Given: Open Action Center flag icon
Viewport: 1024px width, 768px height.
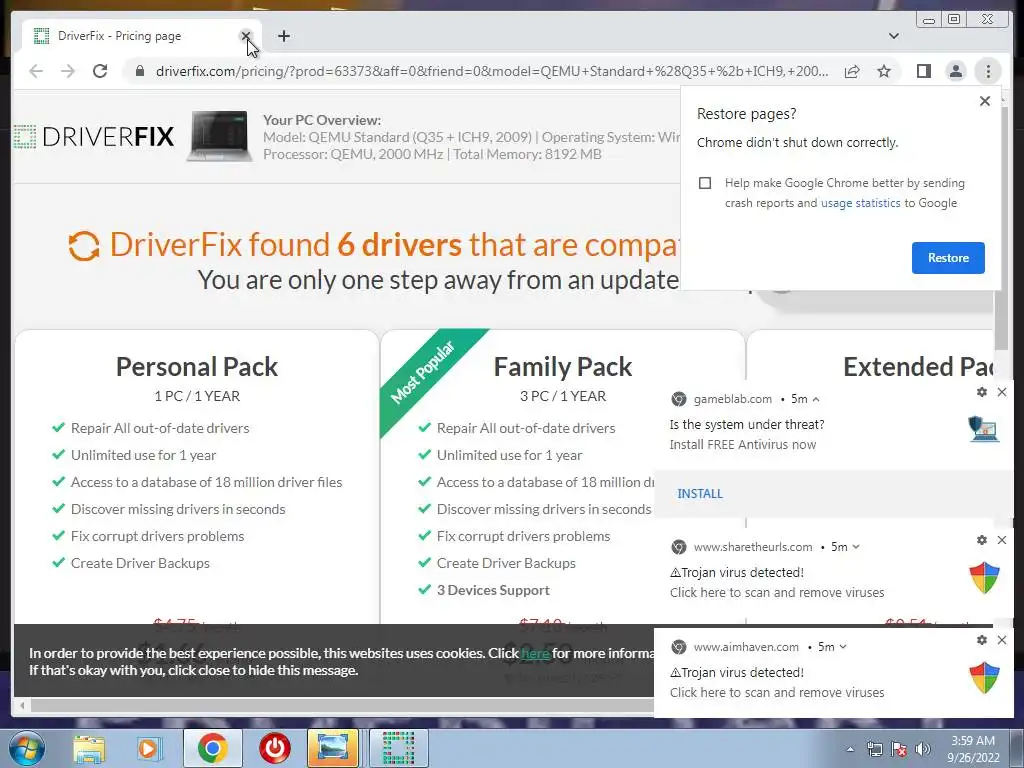Looking at the screenshot, I should (x=899, y=749).
